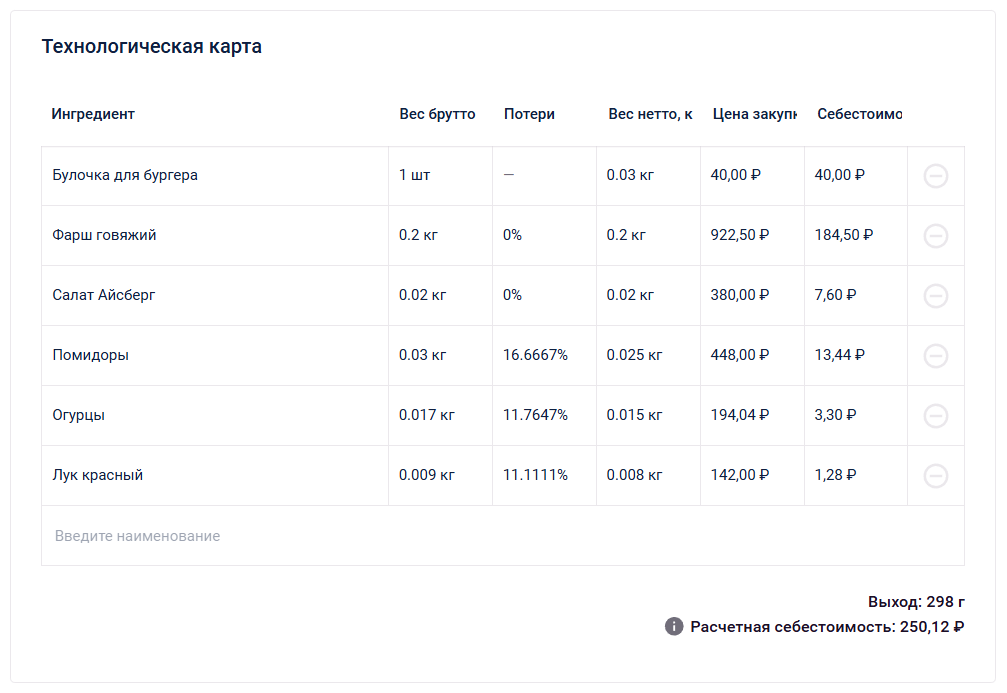Image resolution: width=1007 pixels, height=693 pixels.
Task: Click the Цена закупки column header
Action: [754, 114]
